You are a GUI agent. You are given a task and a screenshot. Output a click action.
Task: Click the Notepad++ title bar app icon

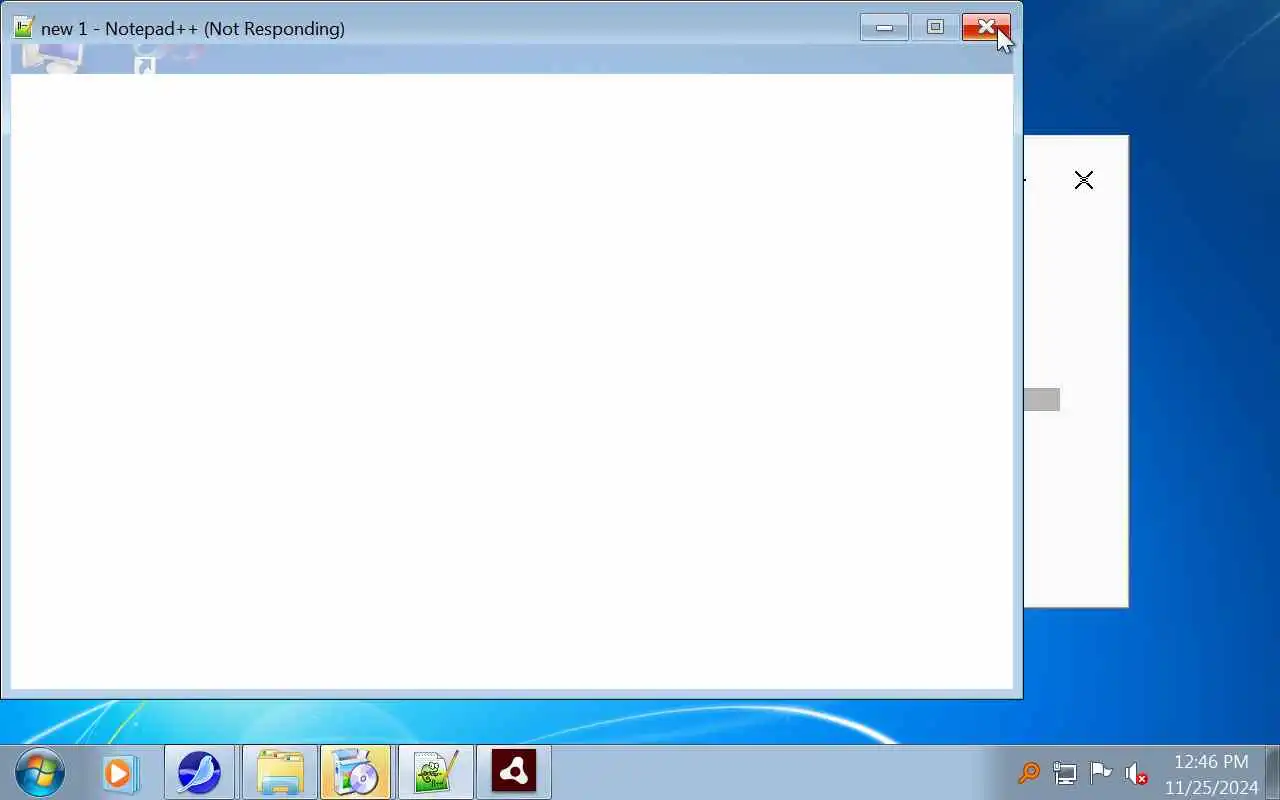24,28
